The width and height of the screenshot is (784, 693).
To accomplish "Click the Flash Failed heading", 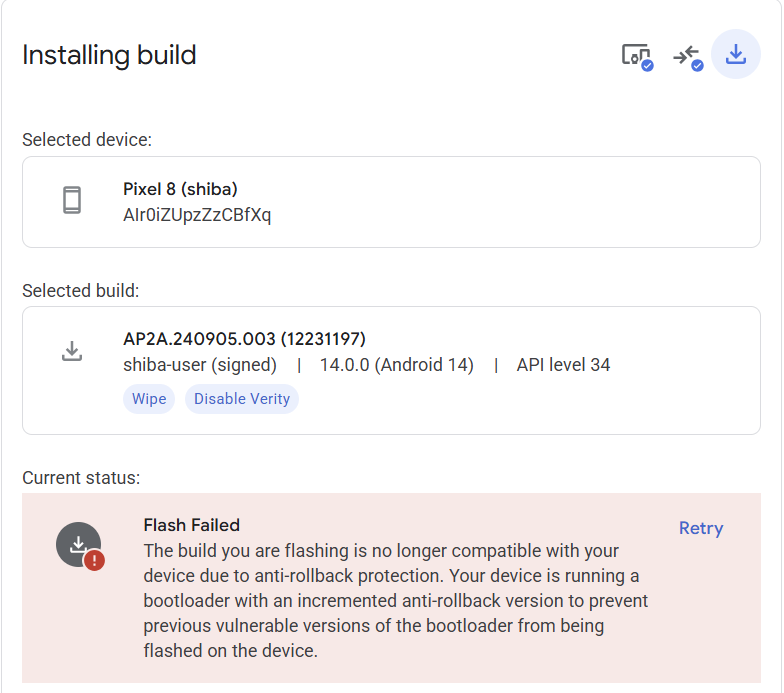I will [x=192, y=525].
